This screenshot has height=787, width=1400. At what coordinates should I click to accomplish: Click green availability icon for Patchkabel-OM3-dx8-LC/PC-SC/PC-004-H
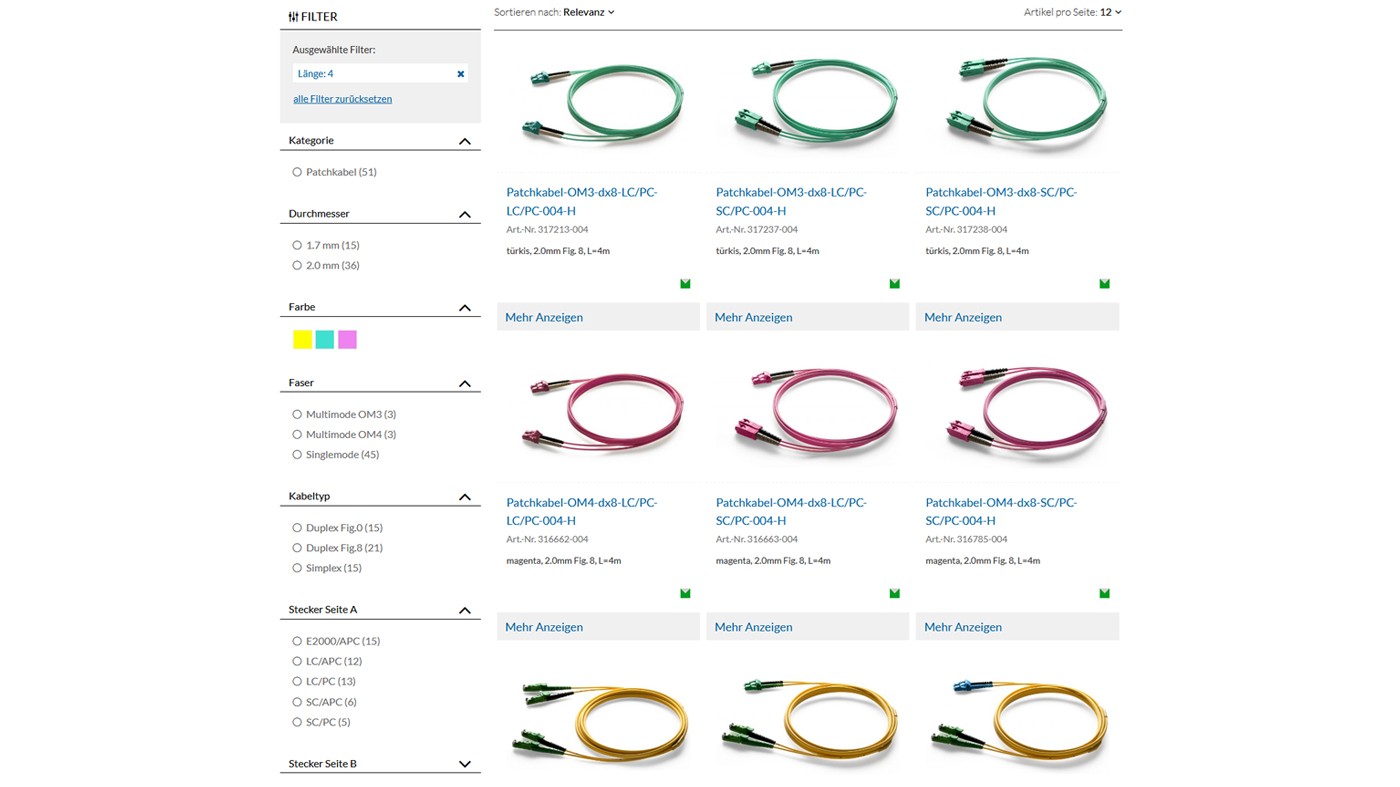pos(894,284)
